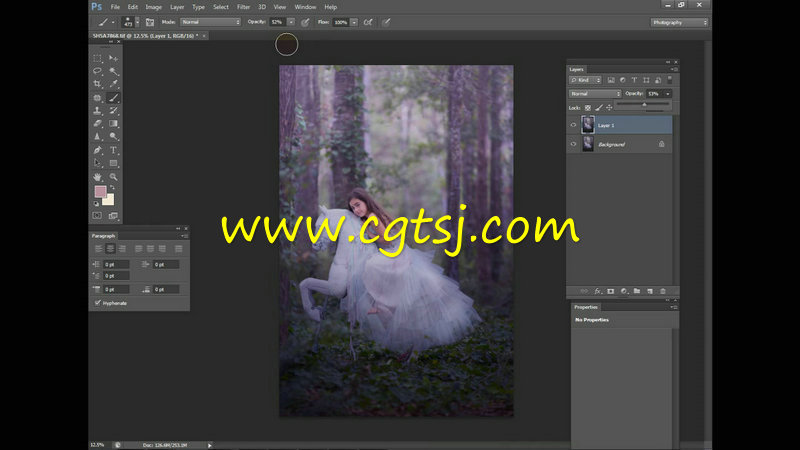Screen dimensions: 800x450
Task: Toggle pressure for opacity button
Action: click(305, 22)
